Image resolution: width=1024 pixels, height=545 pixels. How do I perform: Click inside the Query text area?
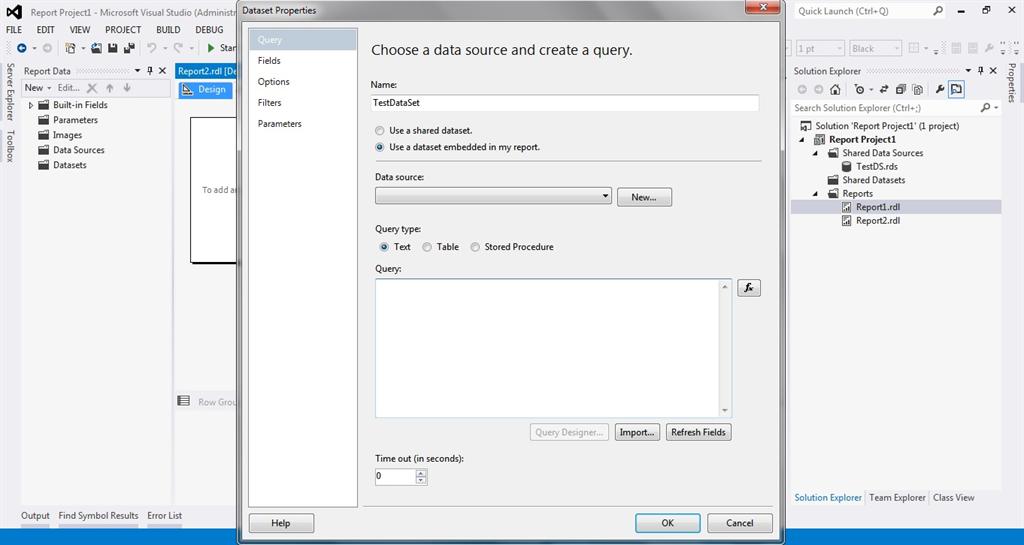coord(547,348)
